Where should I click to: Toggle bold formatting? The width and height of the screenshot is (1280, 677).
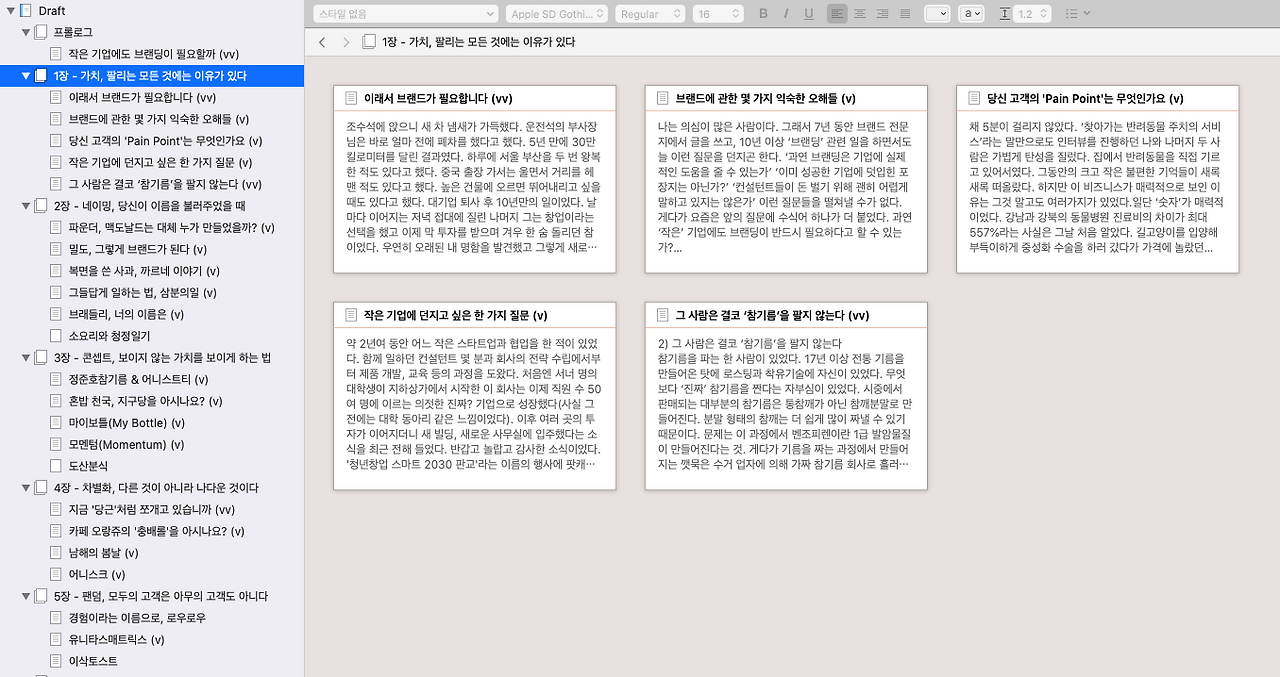tap(763, 13)
